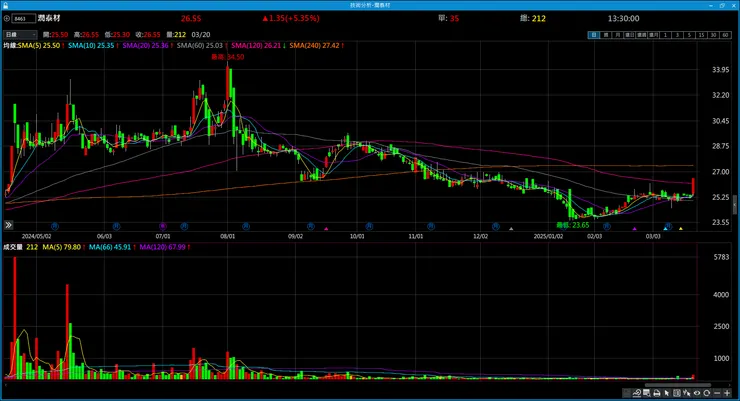Click the 2025/01/02 date axis label
This screenshot has width=740, height=401.
tap(548, 236)
